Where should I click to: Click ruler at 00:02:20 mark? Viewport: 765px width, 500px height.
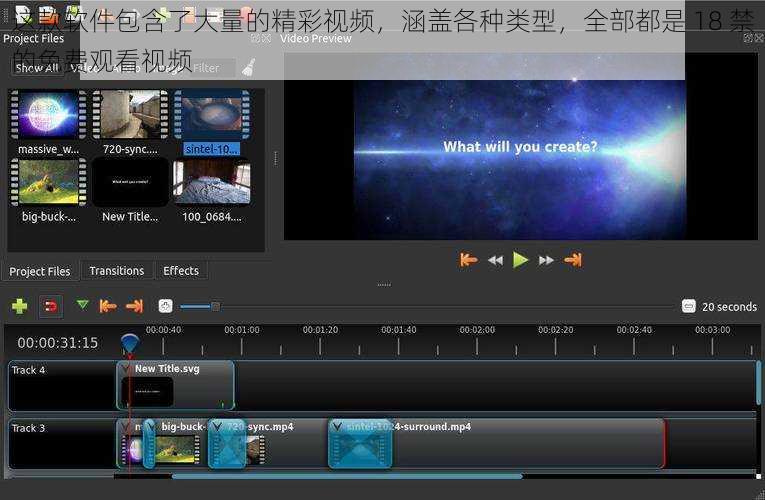(x=556, y=330)
